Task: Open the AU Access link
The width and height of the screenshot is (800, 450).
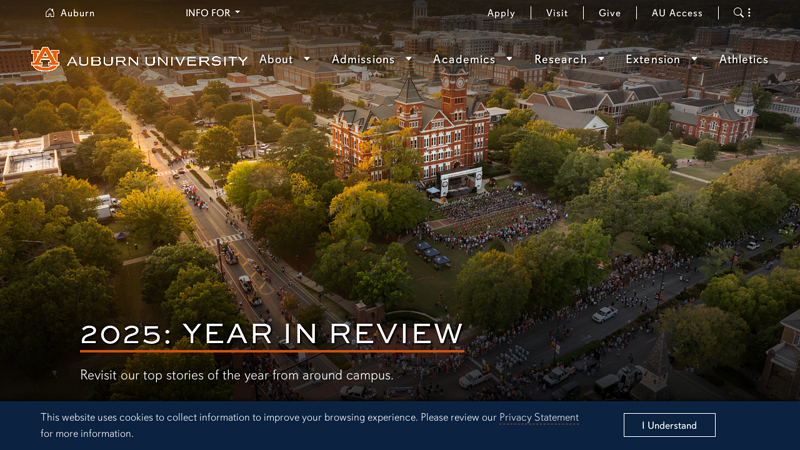Action: (677, 13)
